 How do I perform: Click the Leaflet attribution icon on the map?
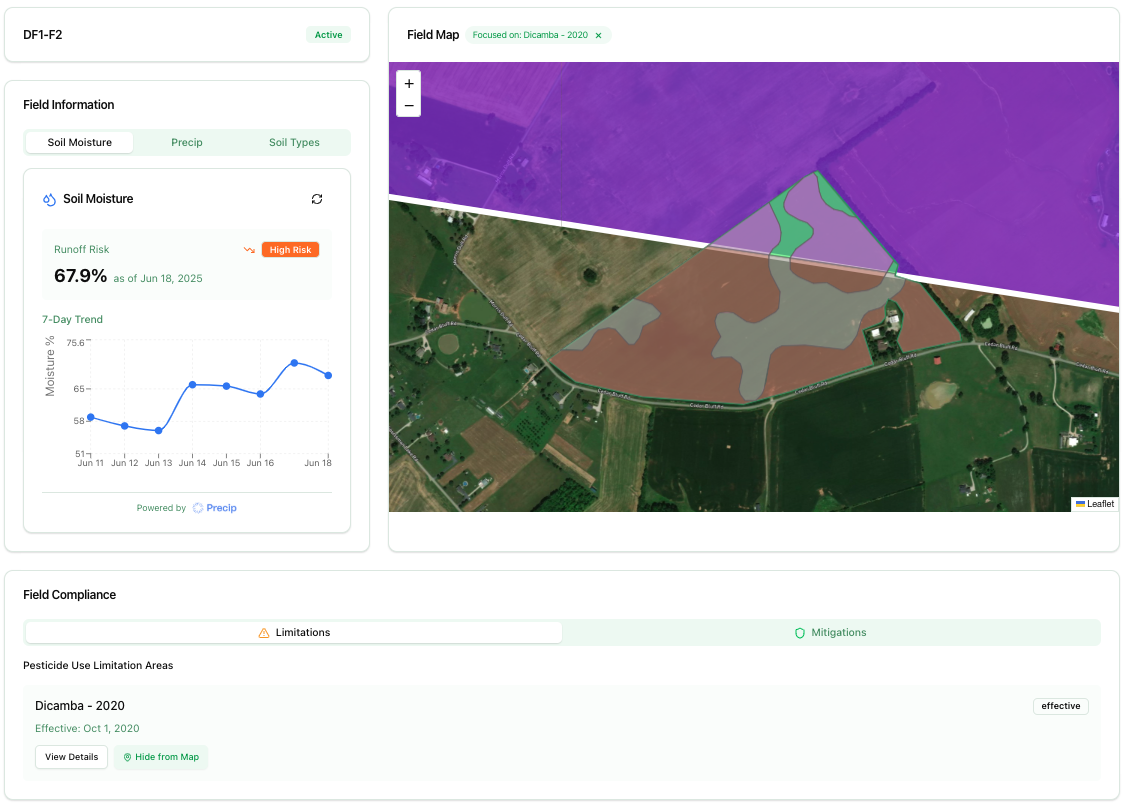point(1081,504)
